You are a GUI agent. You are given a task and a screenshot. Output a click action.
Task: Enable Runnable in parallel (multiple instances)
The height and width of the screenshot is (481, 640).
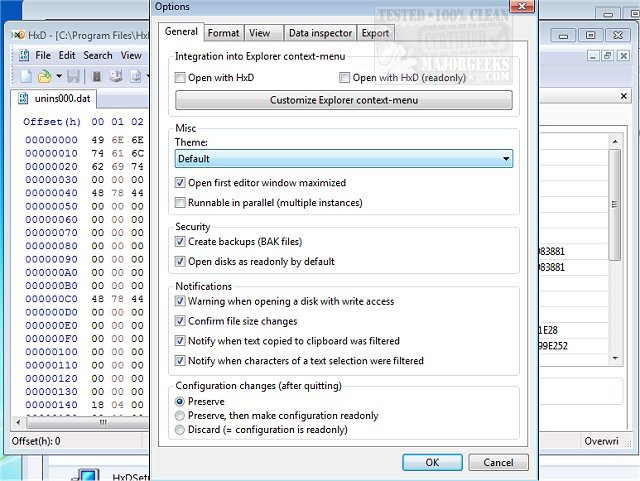180,203
